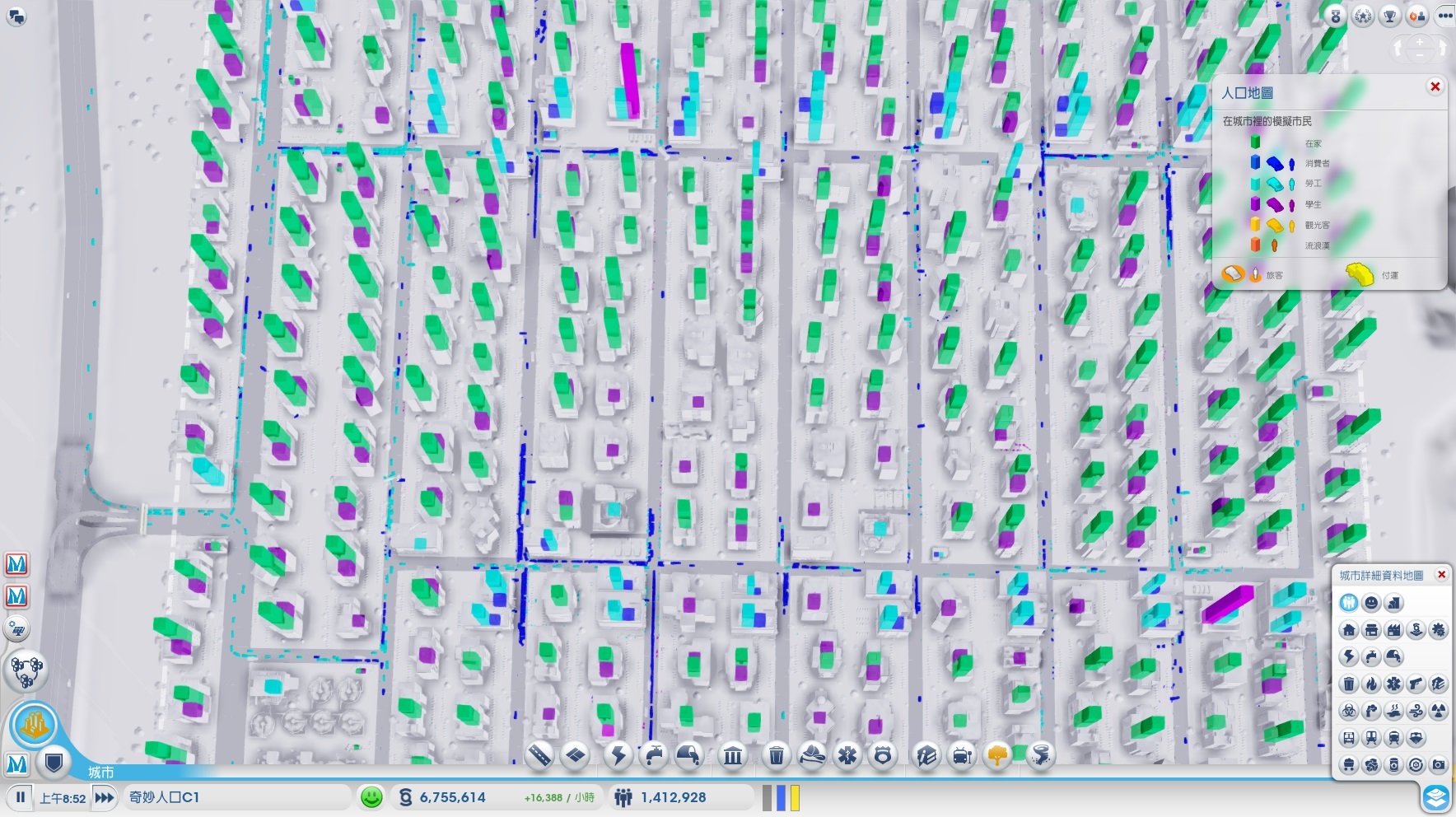Open the medal achievements icon

[1336, 16]
